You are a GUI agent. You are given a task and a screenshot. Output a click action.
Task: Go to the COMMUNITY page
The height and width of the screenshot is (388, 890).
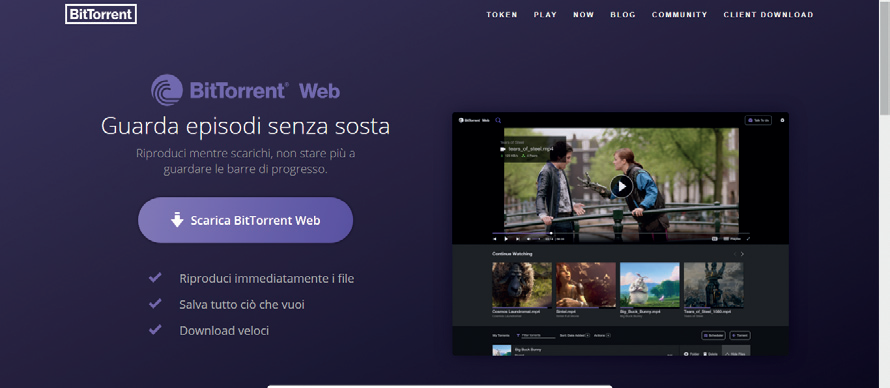[x=679, y=15]
